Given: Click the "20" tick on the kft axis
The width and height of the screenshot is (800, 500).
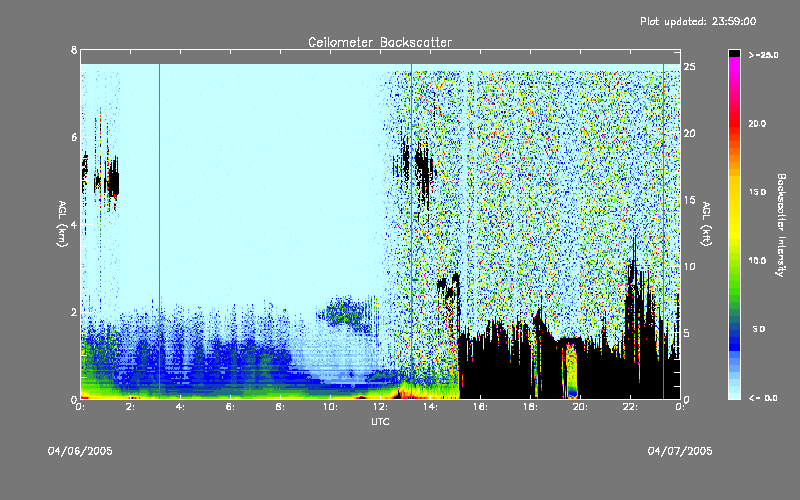Looking at the screenshot, I should point(689,133).
